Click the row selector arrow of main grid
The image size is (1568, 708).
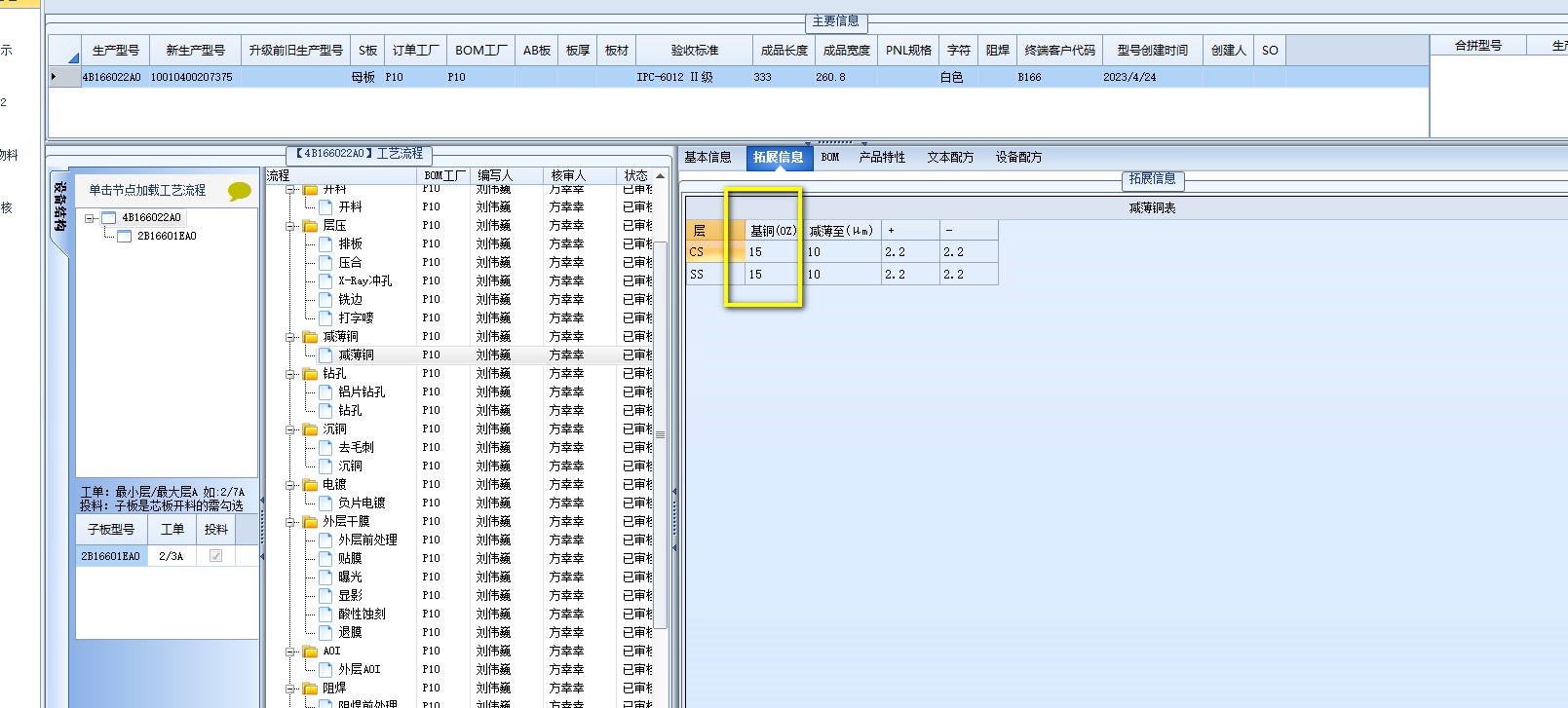click(64, 77)
